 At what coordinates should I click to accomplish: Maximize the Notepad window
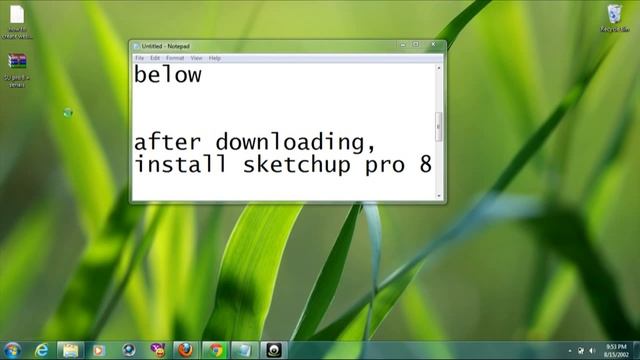pos(416,44)
